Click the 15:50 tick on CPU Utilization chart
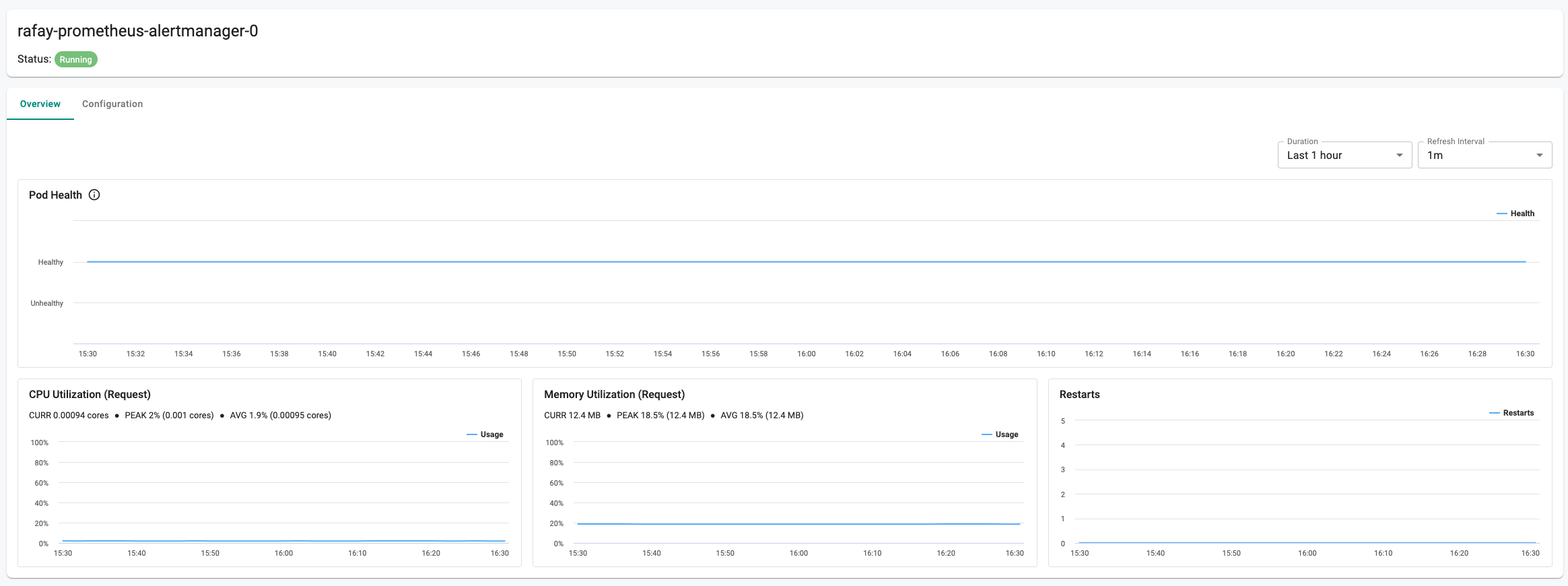 click(x=210, y=553)
